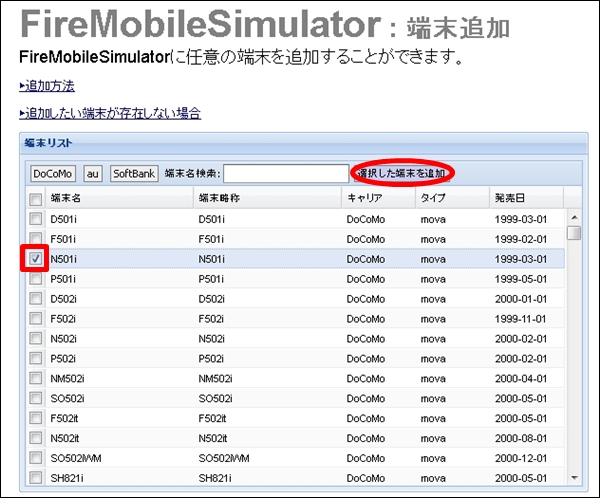Filter list by au carrier button
The height and width of the screenshot is (498, 600).
coord(93,174)
